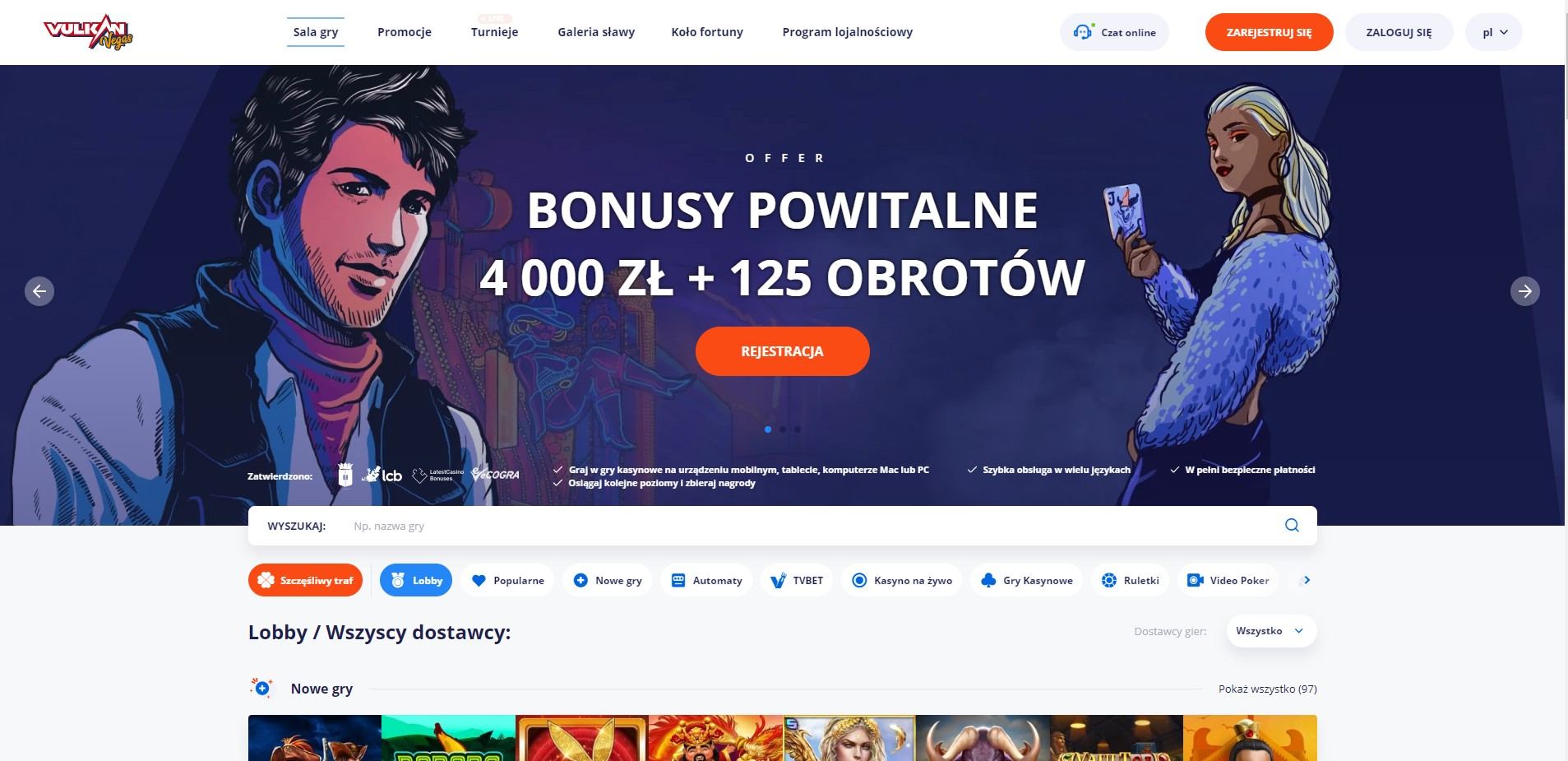This screenshot has width=1568, height=761.
Task: Open the Promocje menu item
Action: [x=405, y=32]
